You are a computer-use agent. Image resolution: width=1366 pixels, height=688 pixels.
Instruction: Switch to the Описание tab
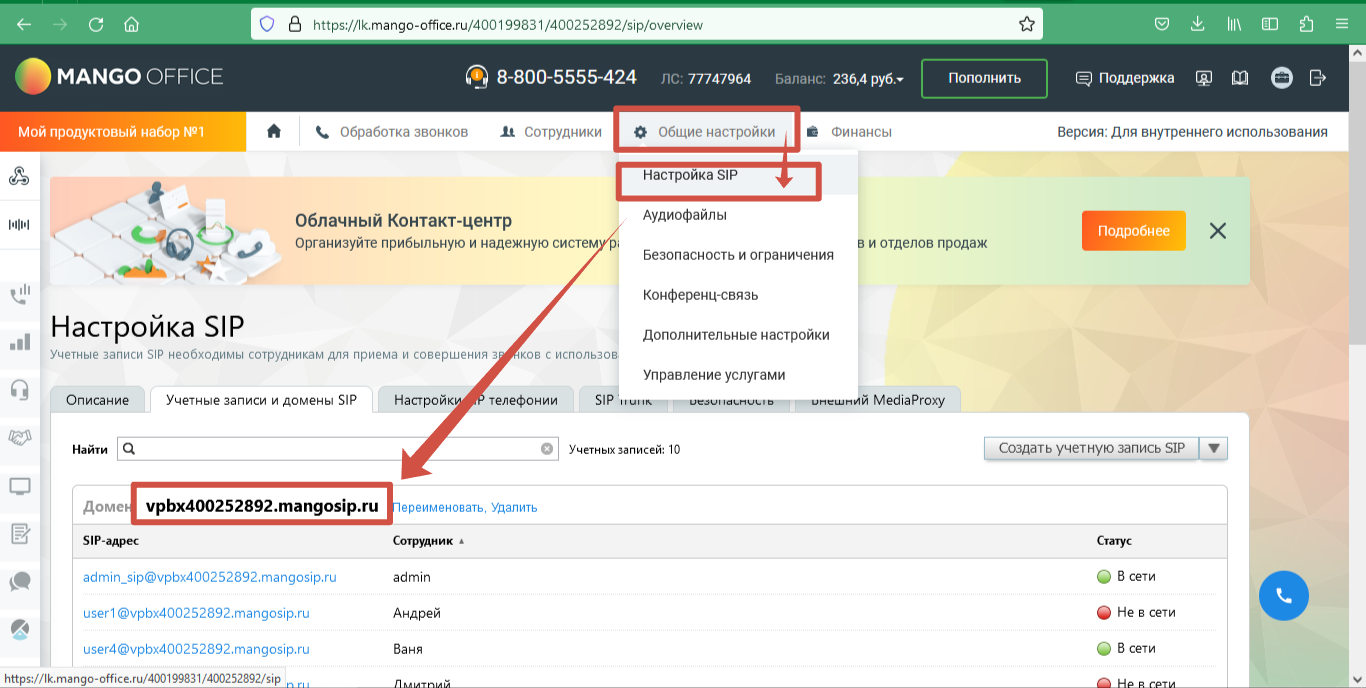pyautogui.click(x=97, y=400)
